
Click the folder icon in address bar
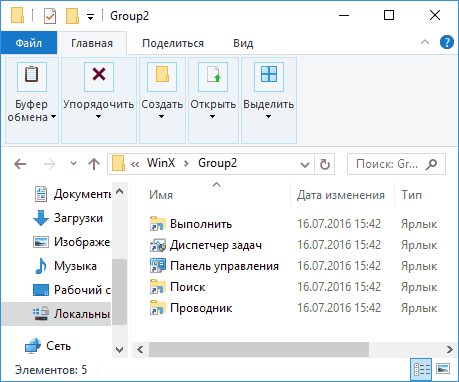118,163
